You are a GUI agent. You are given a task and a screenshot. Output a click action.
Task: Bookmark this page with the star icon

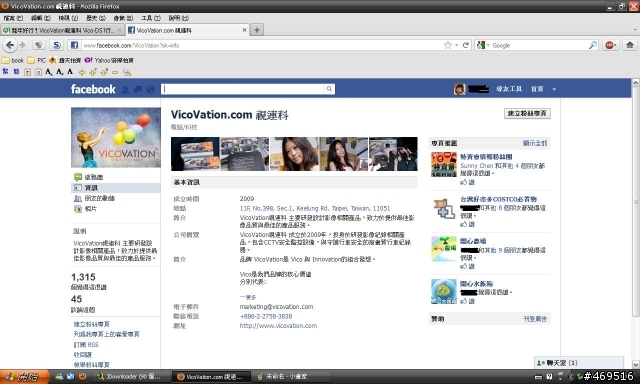point(448,45)
